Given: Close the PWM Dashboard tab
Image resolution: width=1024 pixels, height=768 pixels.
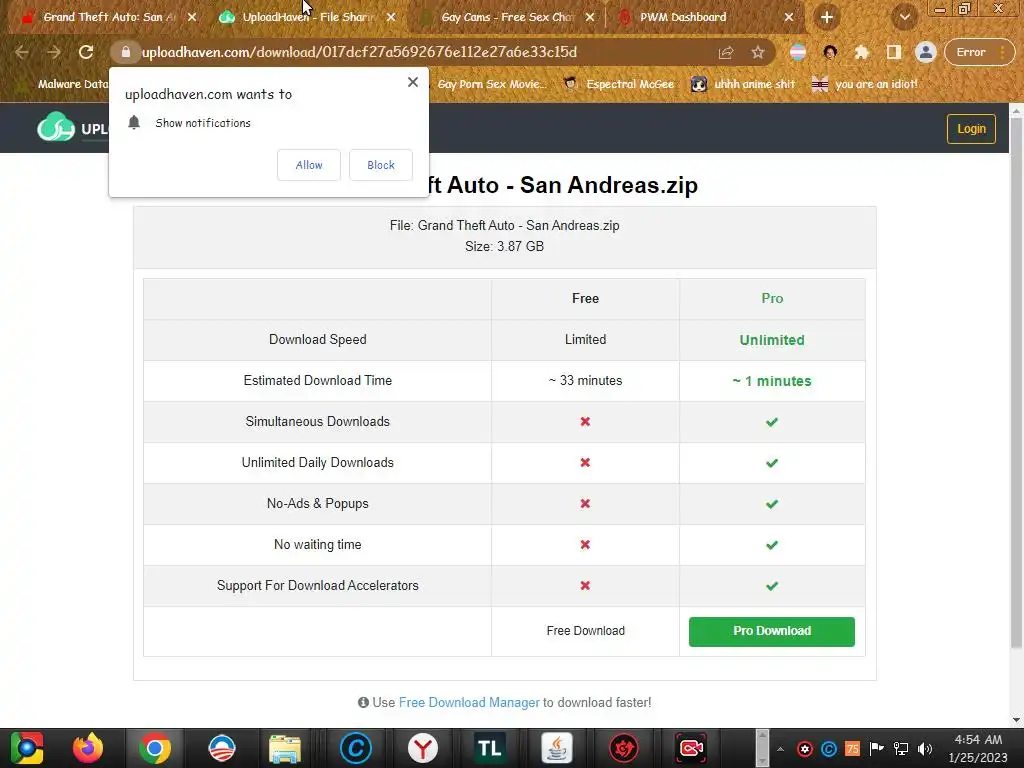Looking at the screenshot, I should (788, 18).
